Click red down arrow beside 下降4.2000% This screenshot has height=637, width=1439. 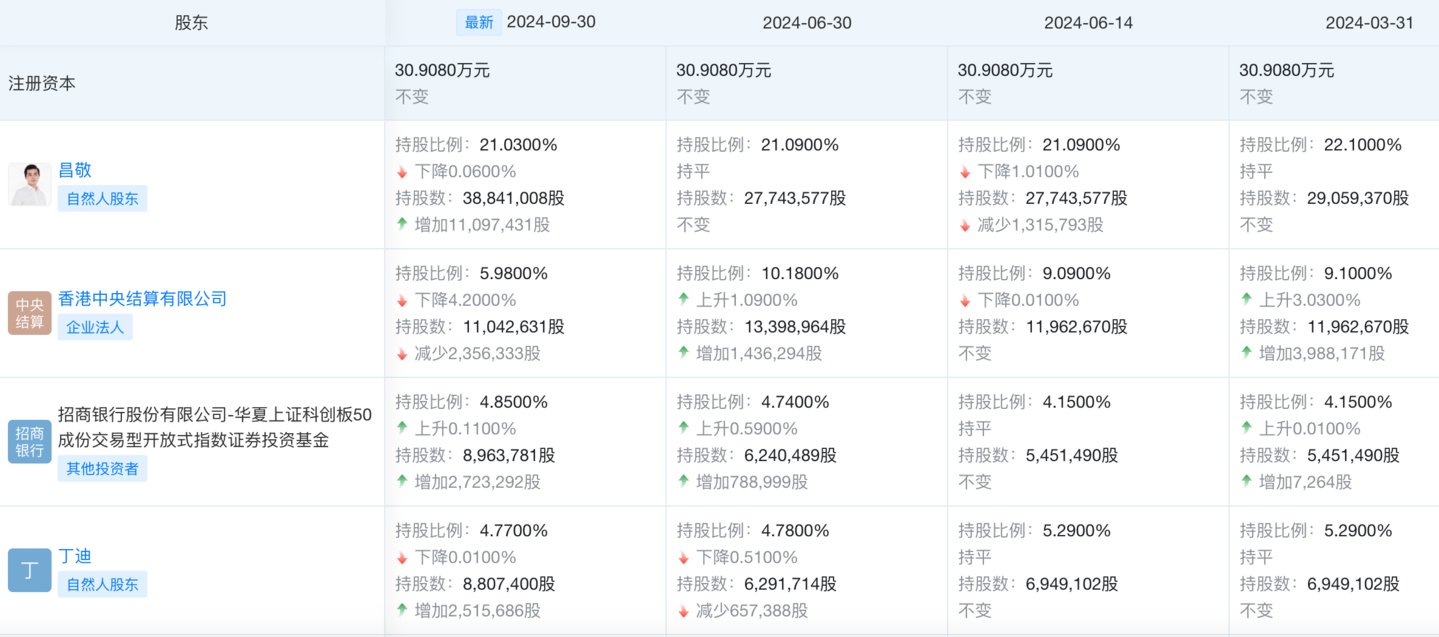click(402, 300)
